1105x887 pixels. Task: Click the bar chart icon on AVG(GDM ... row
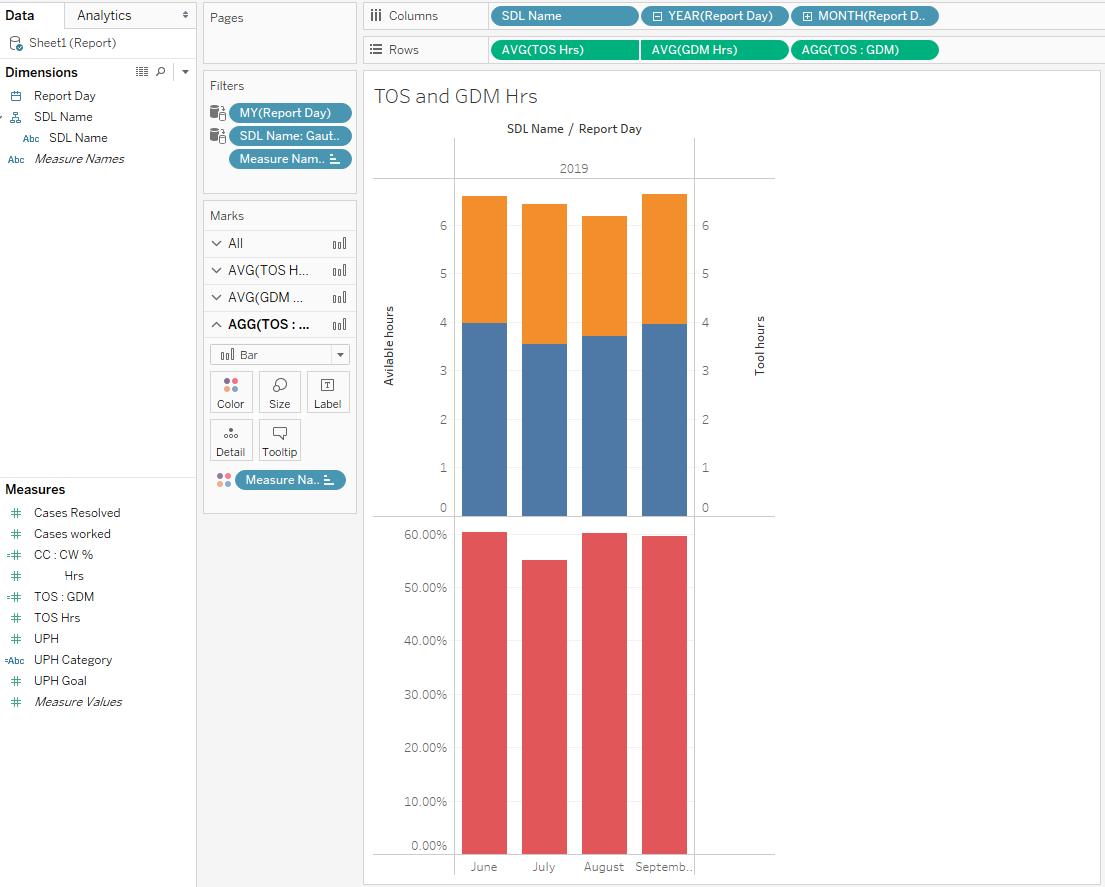tap(339, 297)
